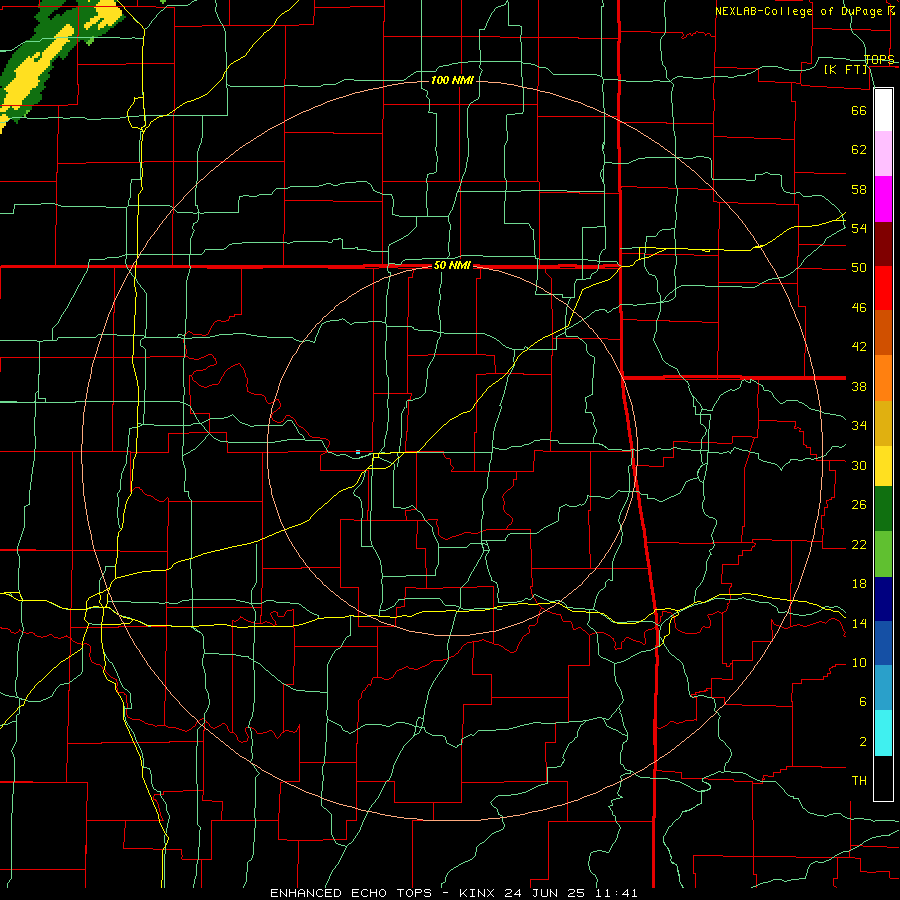
Task: Select the bright red scale swatch
Action: point(883,288)
